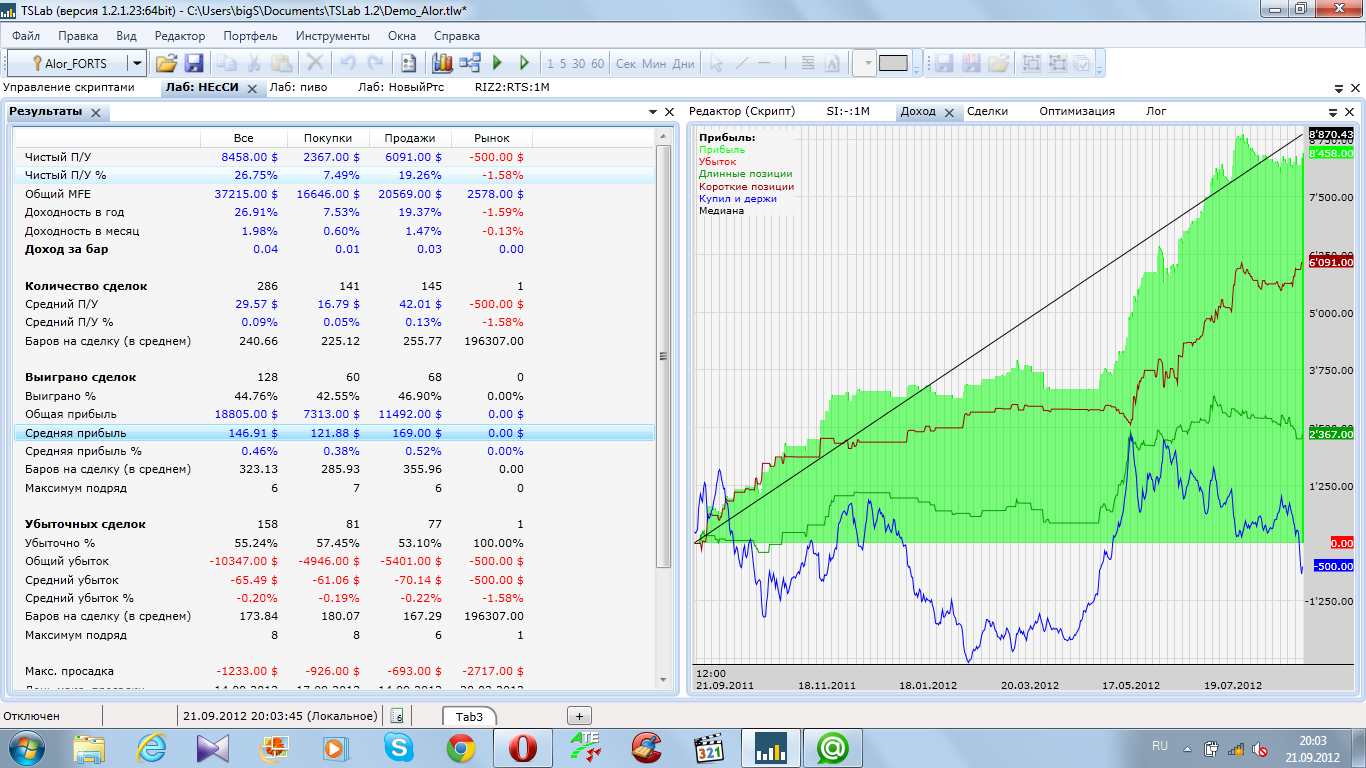Switch to the Оптимизация tab
Viewport: 1366px width, 768px height.
[1077, 111]
